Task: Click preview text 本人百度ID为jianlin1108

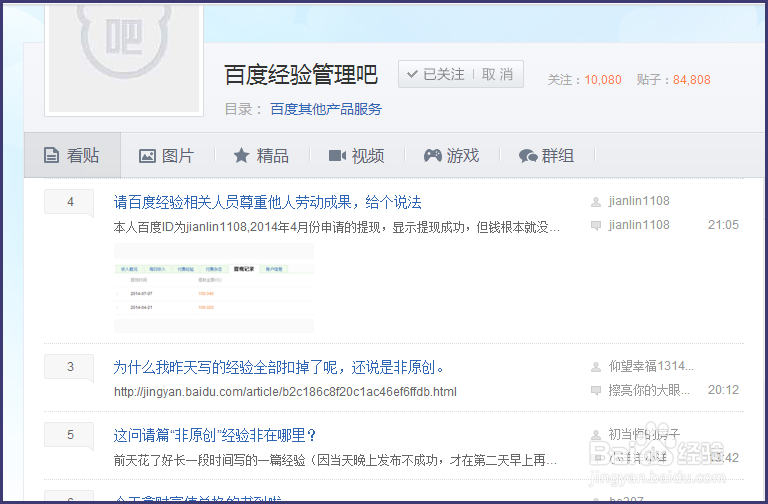Action: pos(336,227)
